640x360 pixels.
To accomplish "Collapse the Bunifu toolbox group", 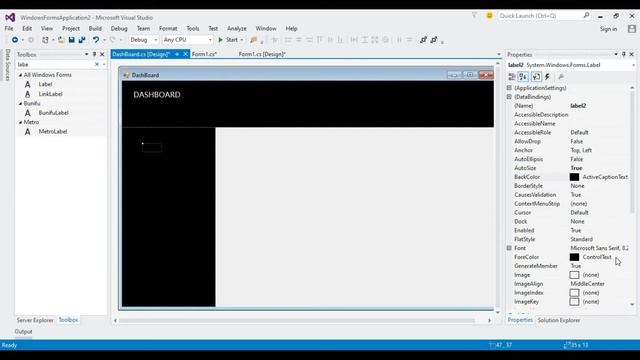I will tap(20, 104).
